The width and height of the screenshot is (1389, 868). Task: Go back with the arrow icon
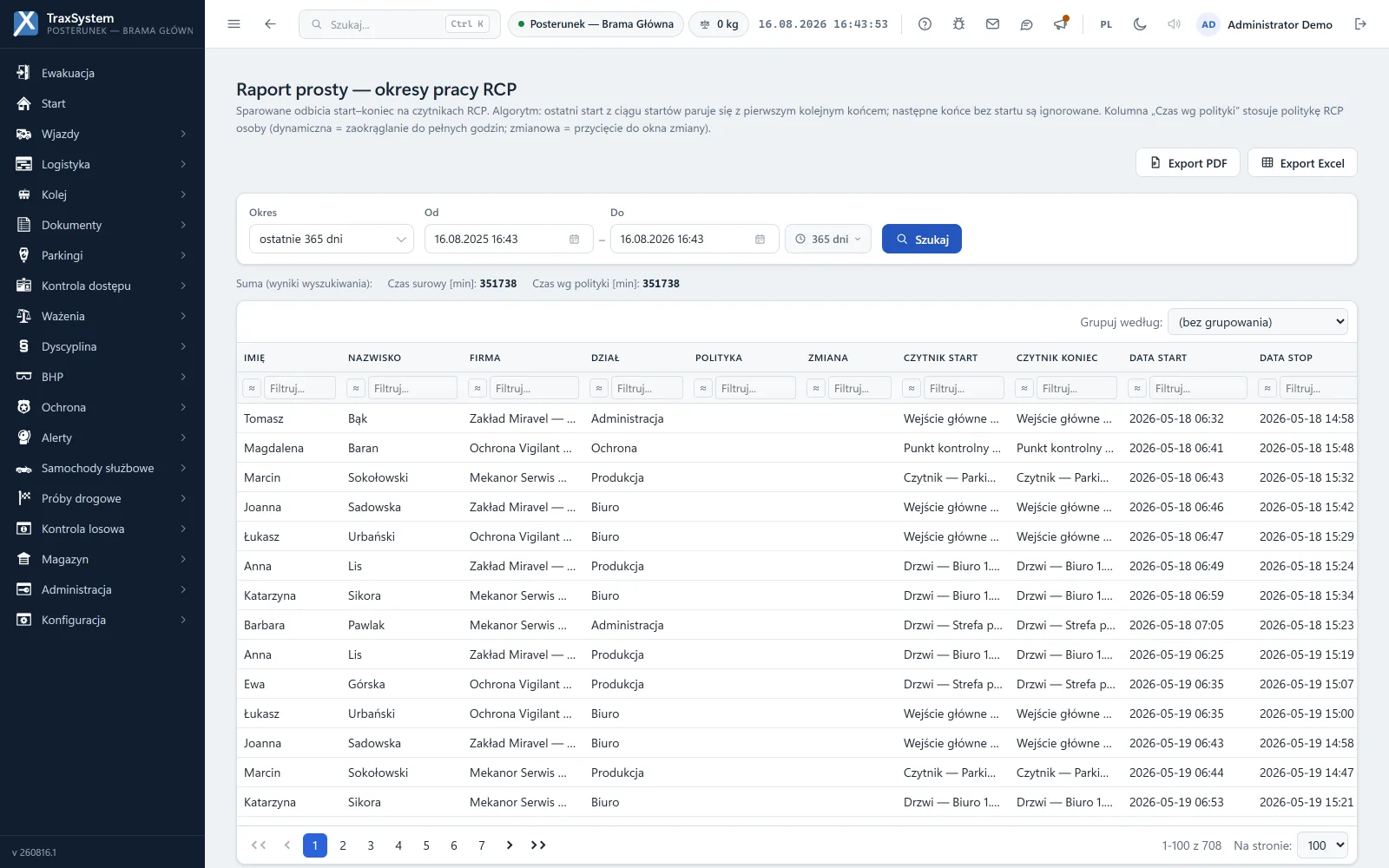point(270,24)
